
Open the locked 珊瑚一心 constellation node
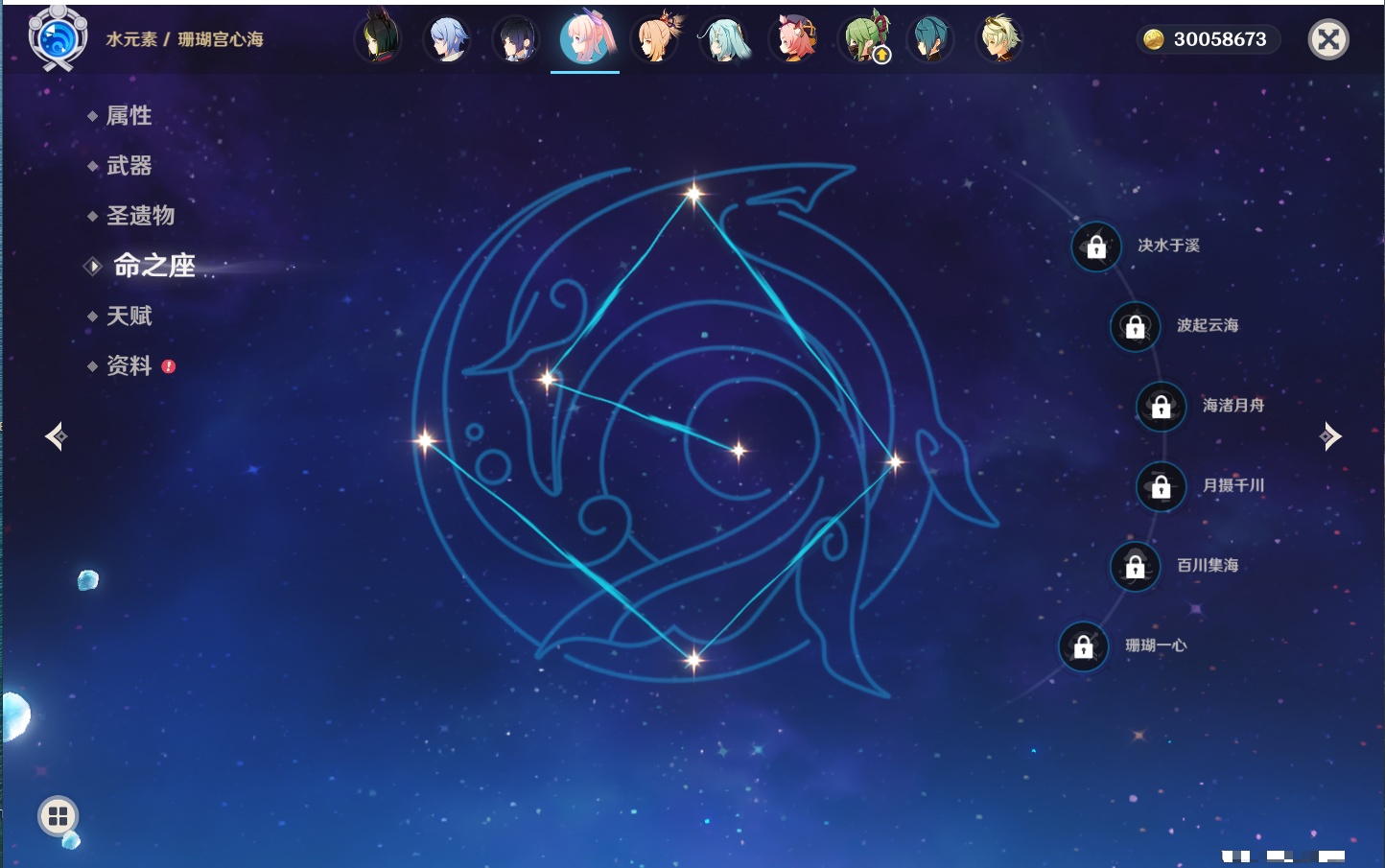pos(1083,646)
